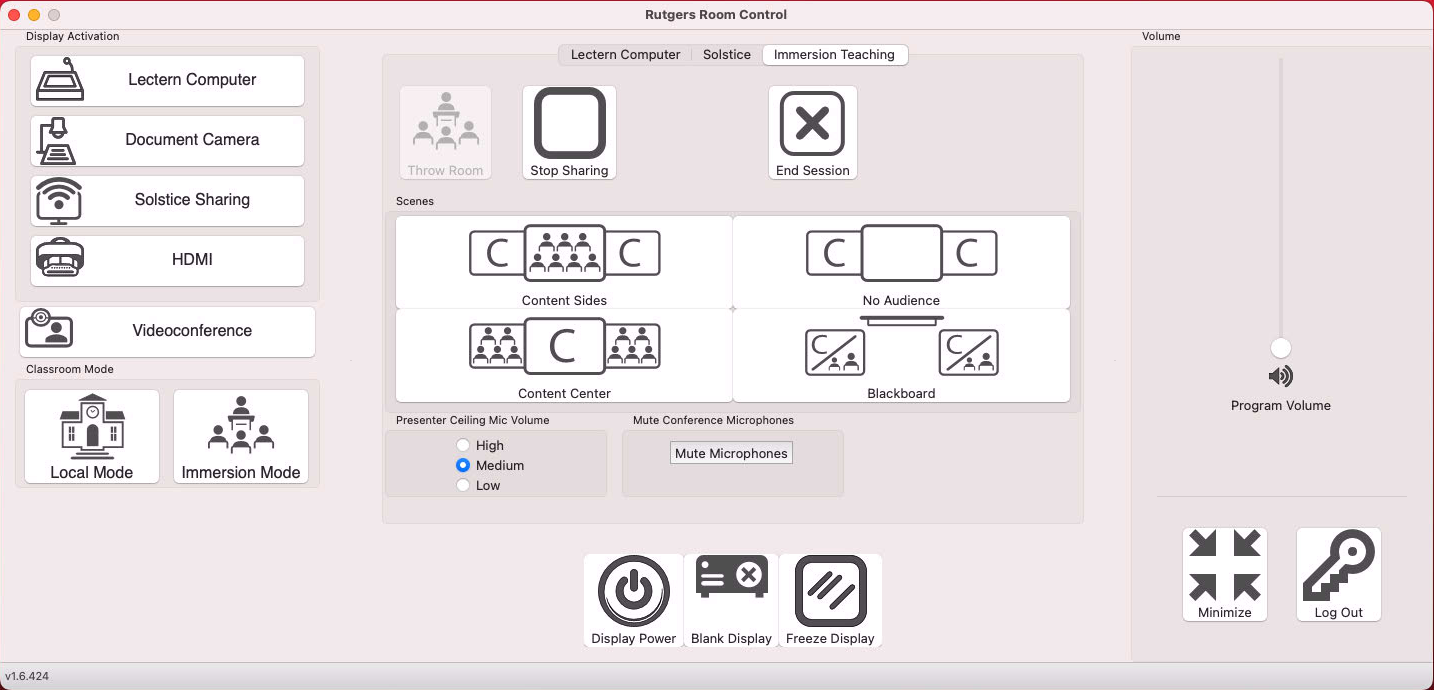Select the High mic volume option
Viewport: 1434px width, 690px height.
point(463,445)
